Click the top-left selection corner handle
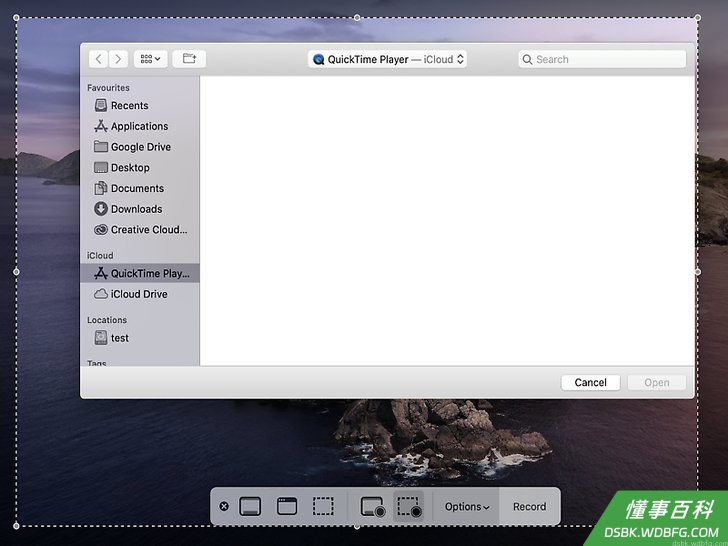The width and height of the screenshot is (728, 546). pos(16,18)
